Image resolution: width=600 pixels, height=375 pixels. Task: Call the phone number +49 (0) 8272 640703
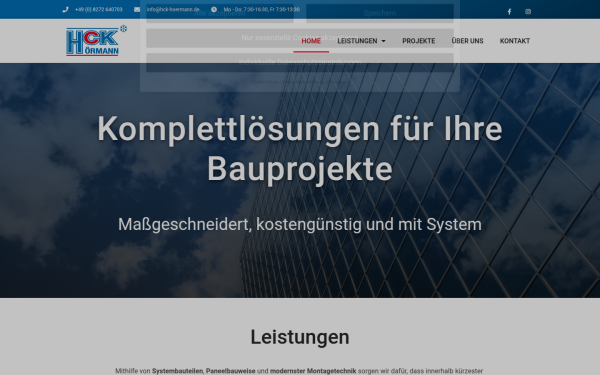click(99, 10)
